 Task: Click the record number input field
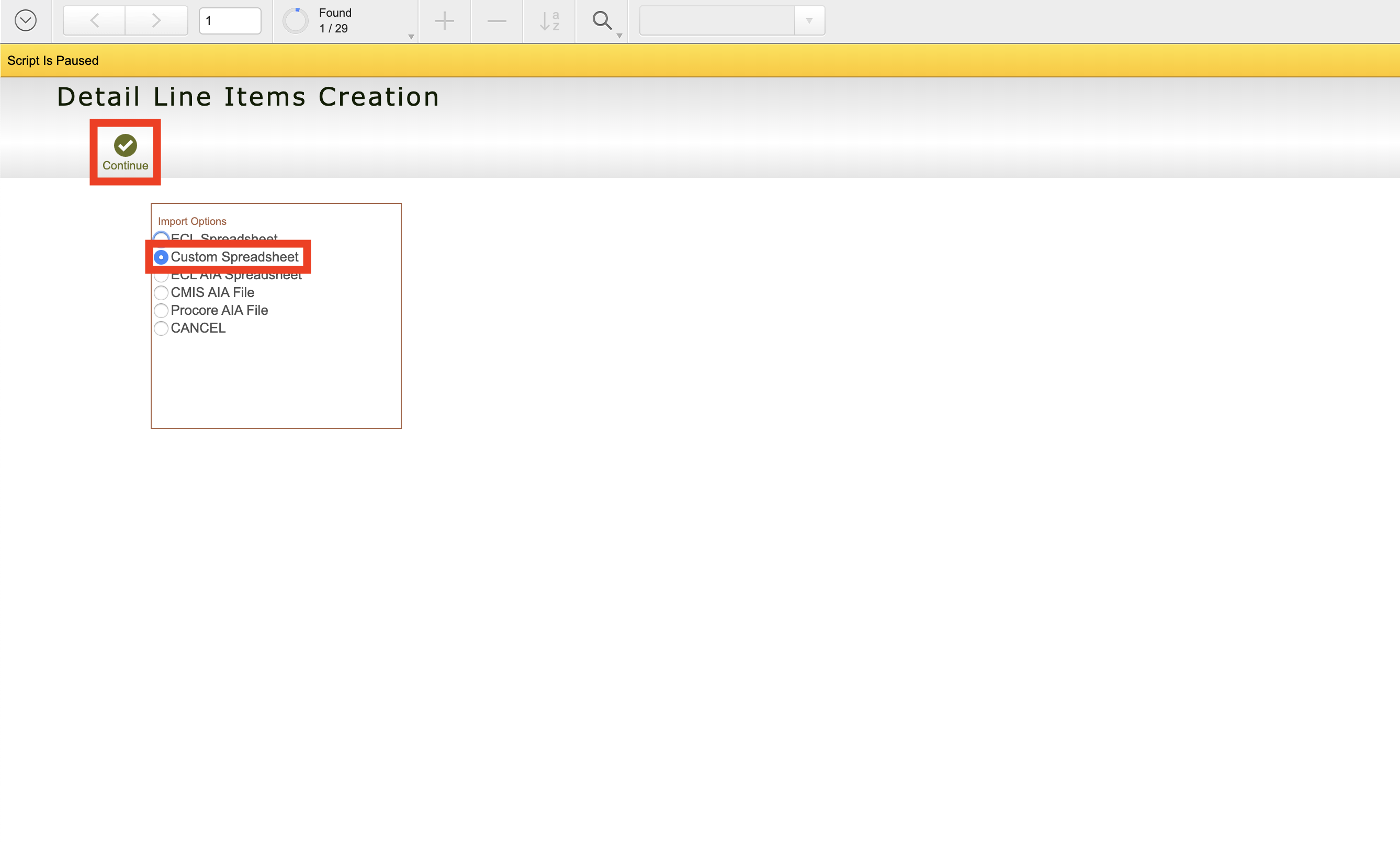pyautogui.click(x=230, y=21)
